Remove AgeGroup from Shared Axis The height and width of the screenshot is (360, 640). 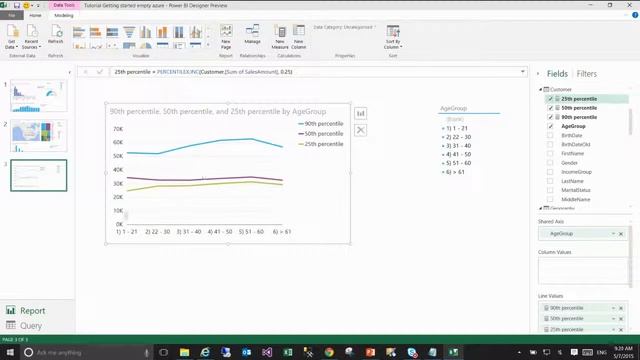click(x=621, y=234)
